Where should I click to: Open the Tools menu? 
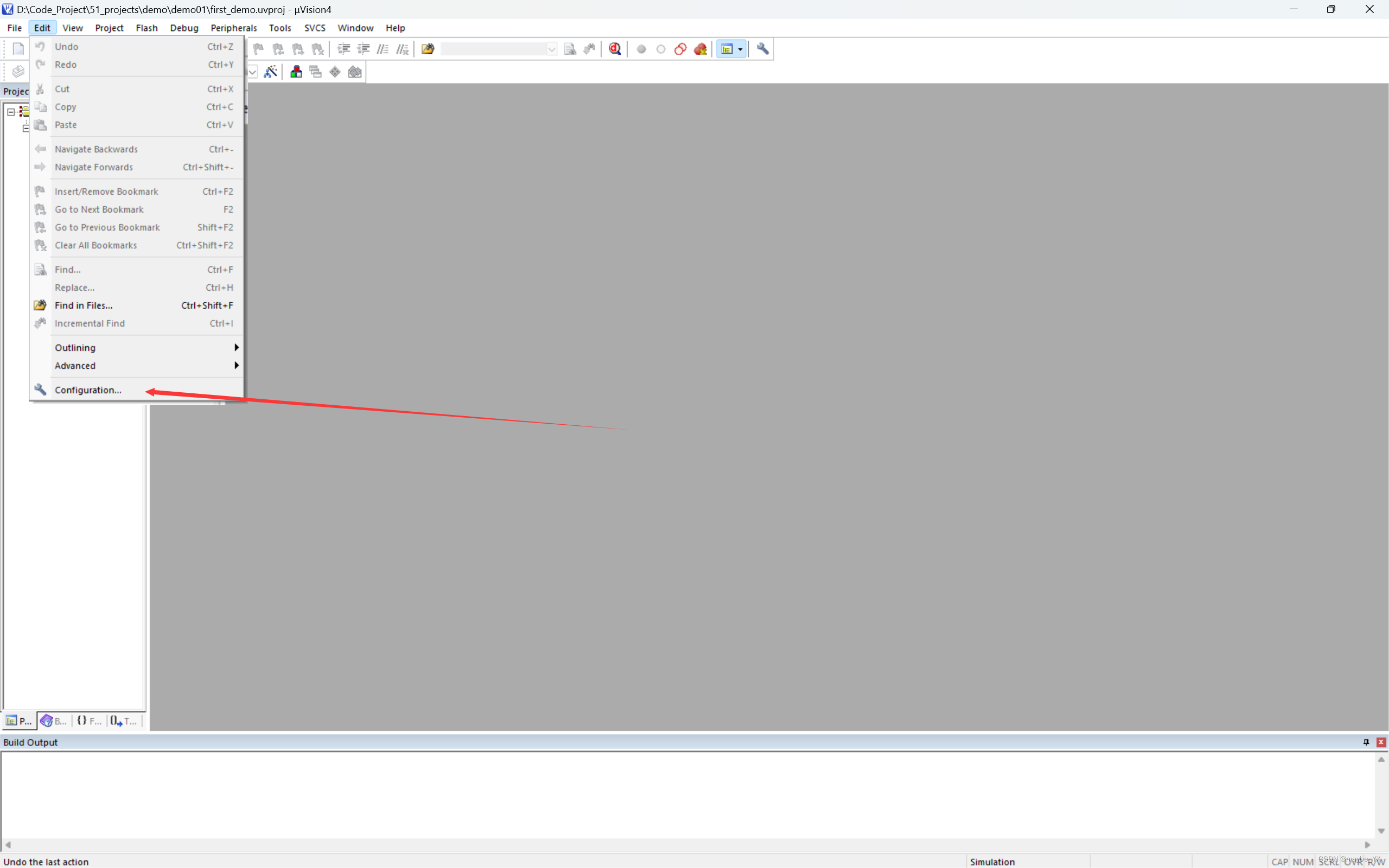279,28
